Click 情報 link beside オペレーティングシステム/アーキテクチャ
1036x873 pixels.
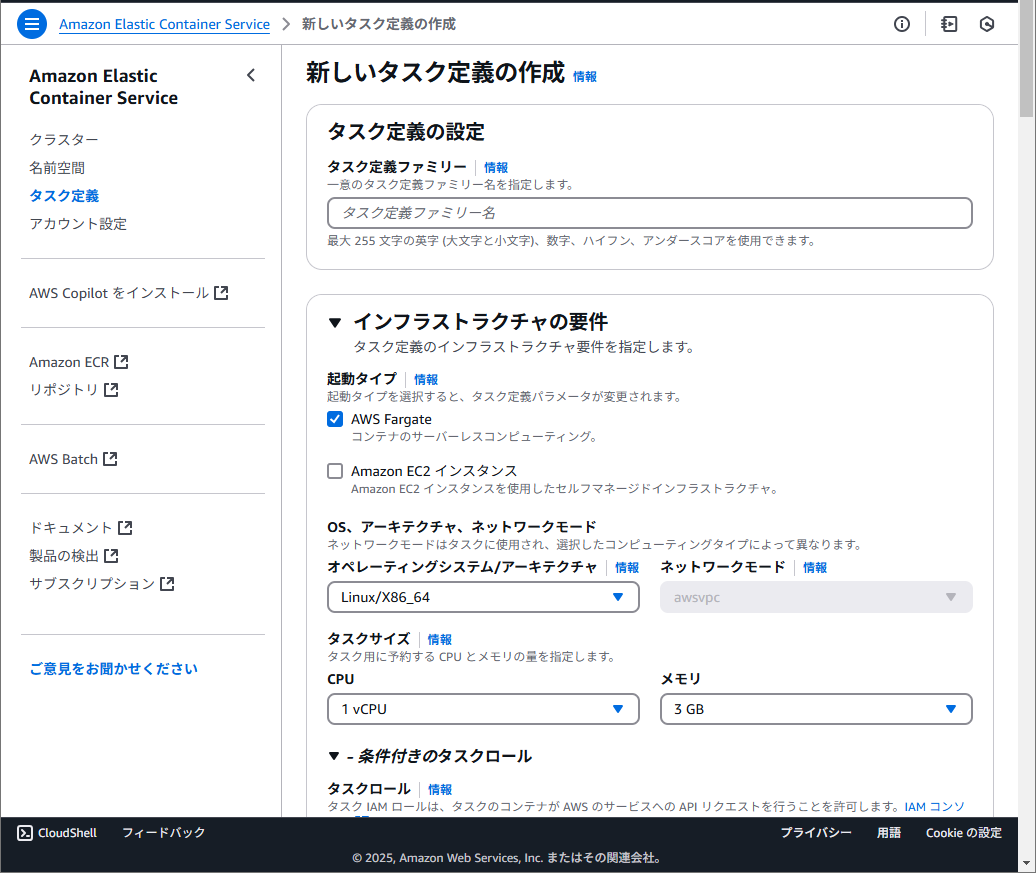tap(627, 568)
